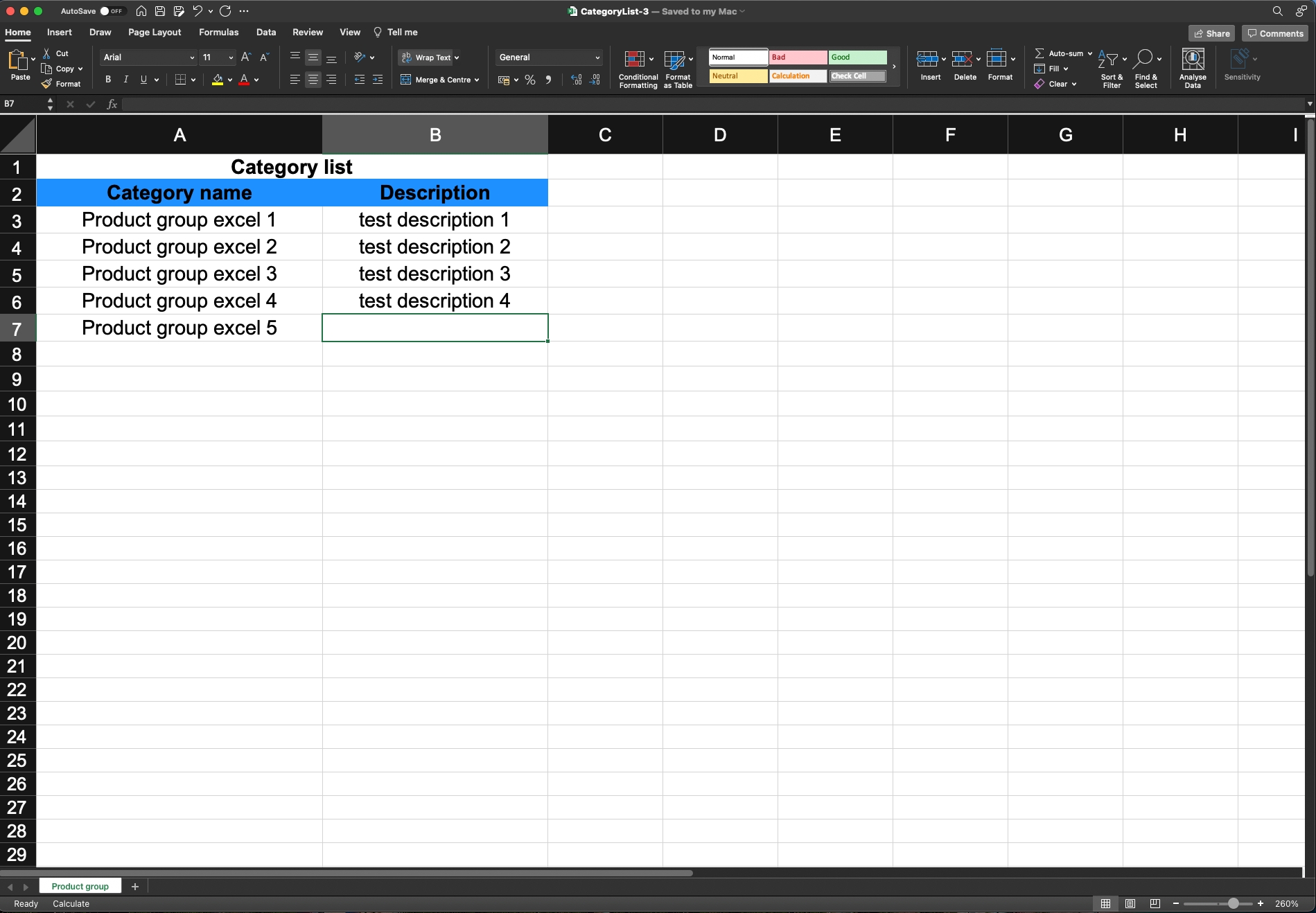
Task: Click the Find & Select magnifier icon
Action: click(x=1144, y=60)
